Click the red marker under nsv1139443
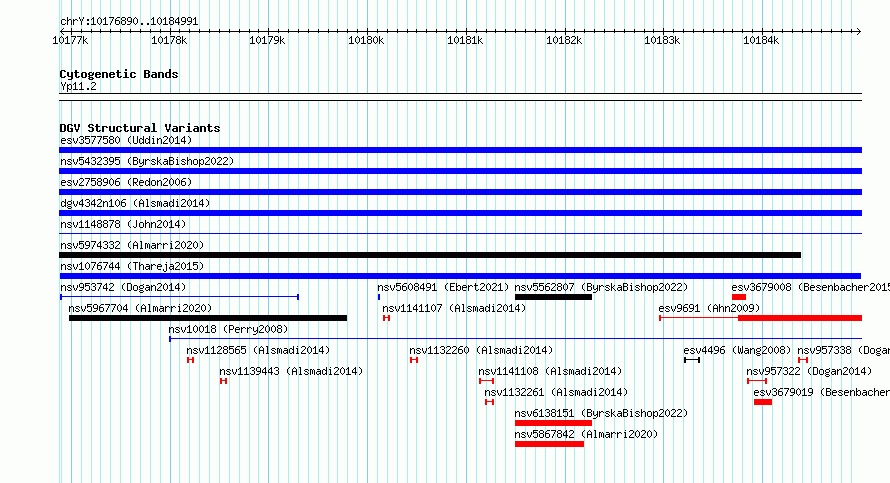This screenshot has height=483, width=890. coord(224,381)
